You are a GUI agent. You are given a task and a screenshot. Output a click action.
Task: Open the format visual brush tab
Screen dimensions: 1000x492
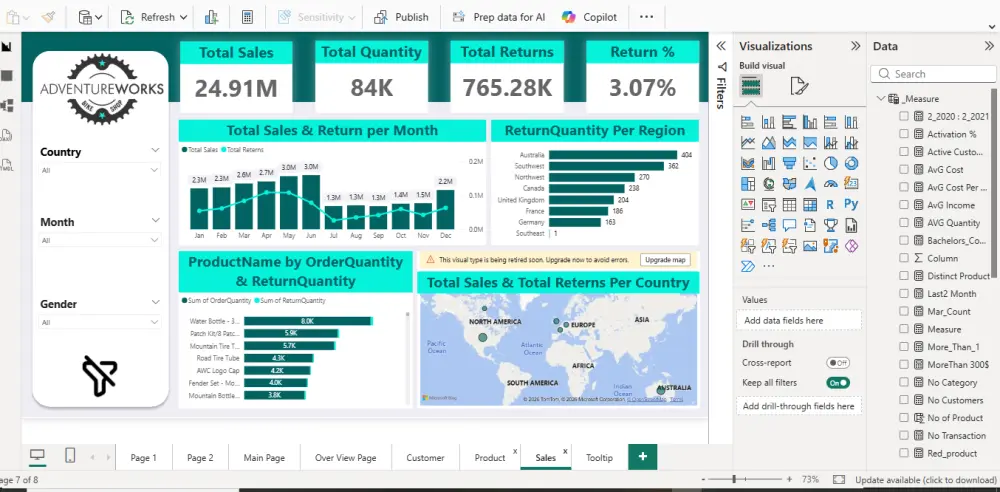point(799,86)
